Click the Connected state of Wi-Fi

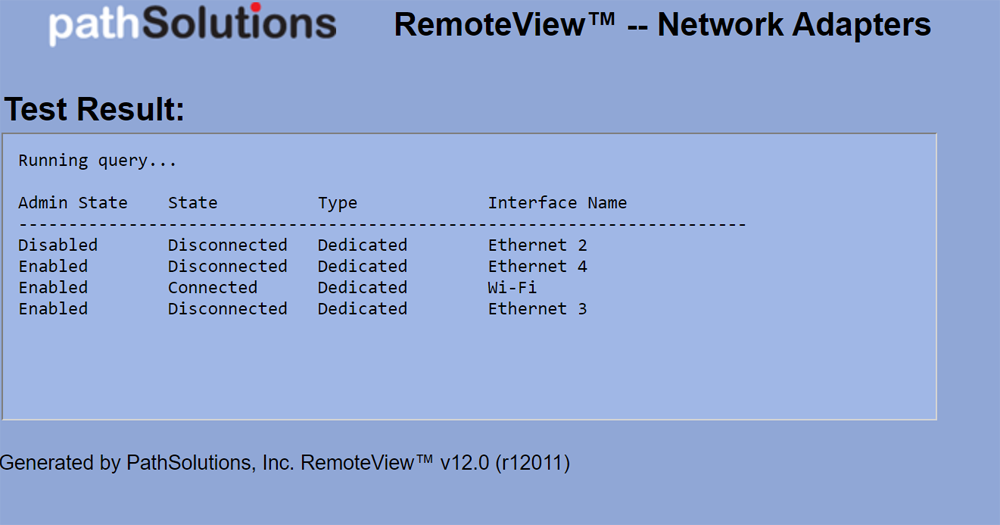pos(212,287)
